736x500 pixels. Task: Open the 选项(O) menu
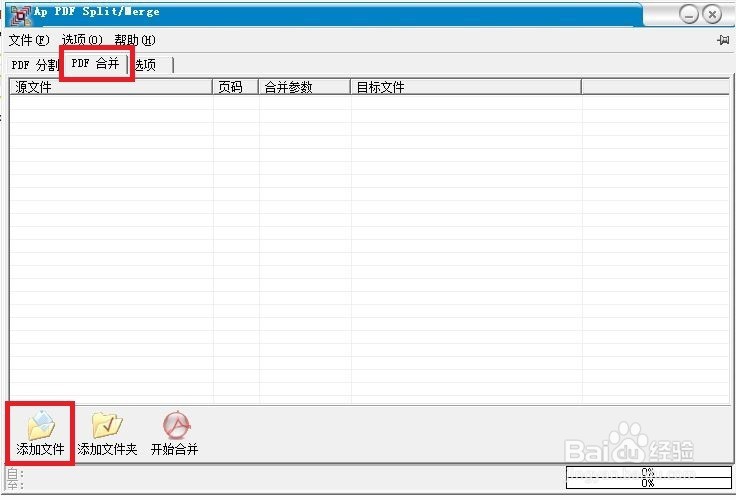82,40
